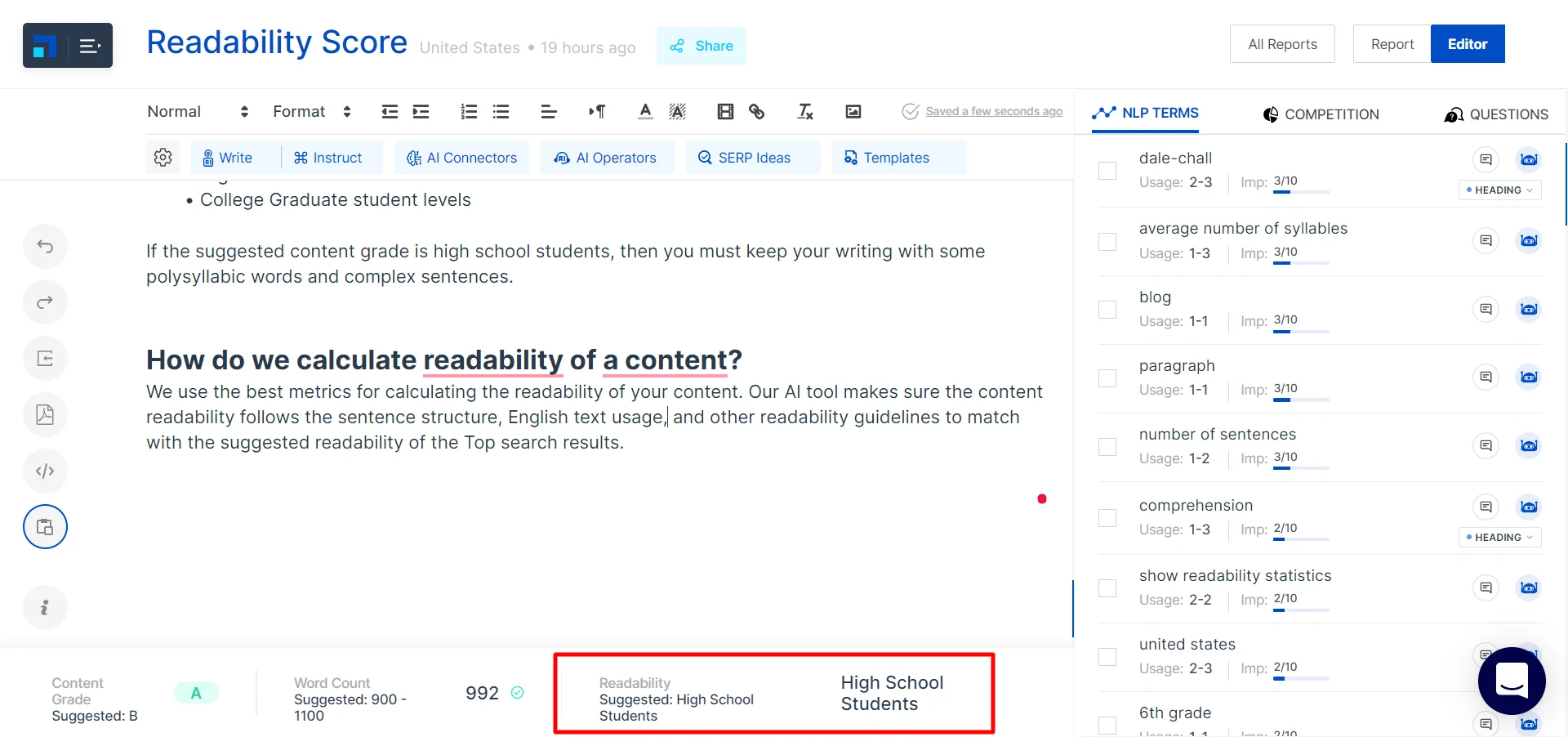Click the PDF export icon
Screen dimensions: 1568x737
(x=45, y=415)
